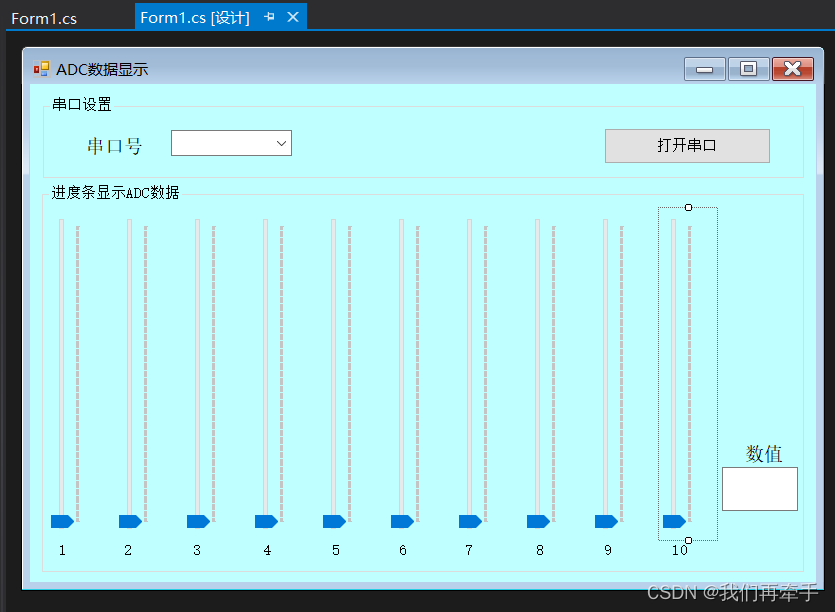
Task: Select the slider thumb above label 2
Action: coord(130,521)
